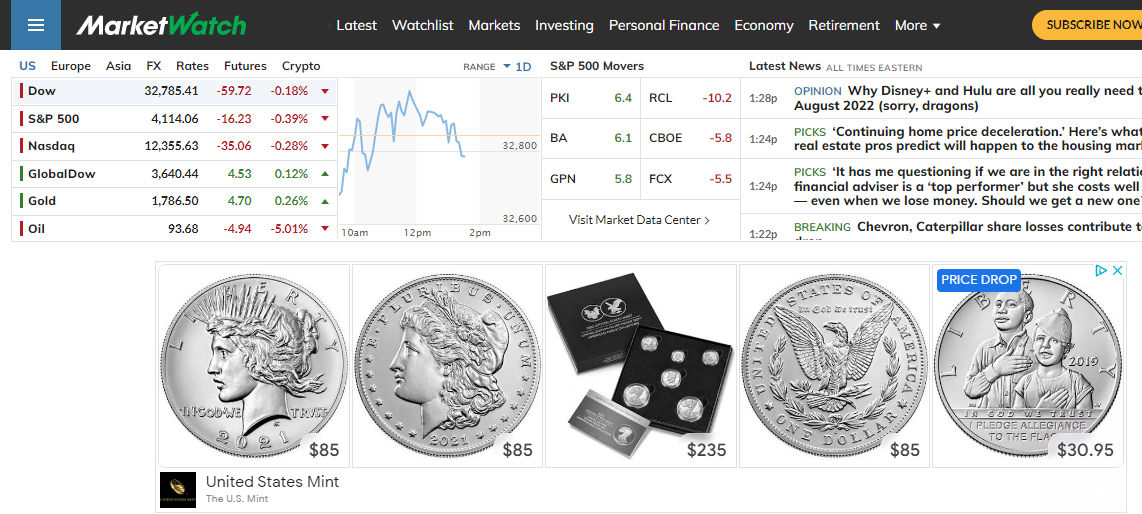Click the Gold green up arrow

[325, 201]
